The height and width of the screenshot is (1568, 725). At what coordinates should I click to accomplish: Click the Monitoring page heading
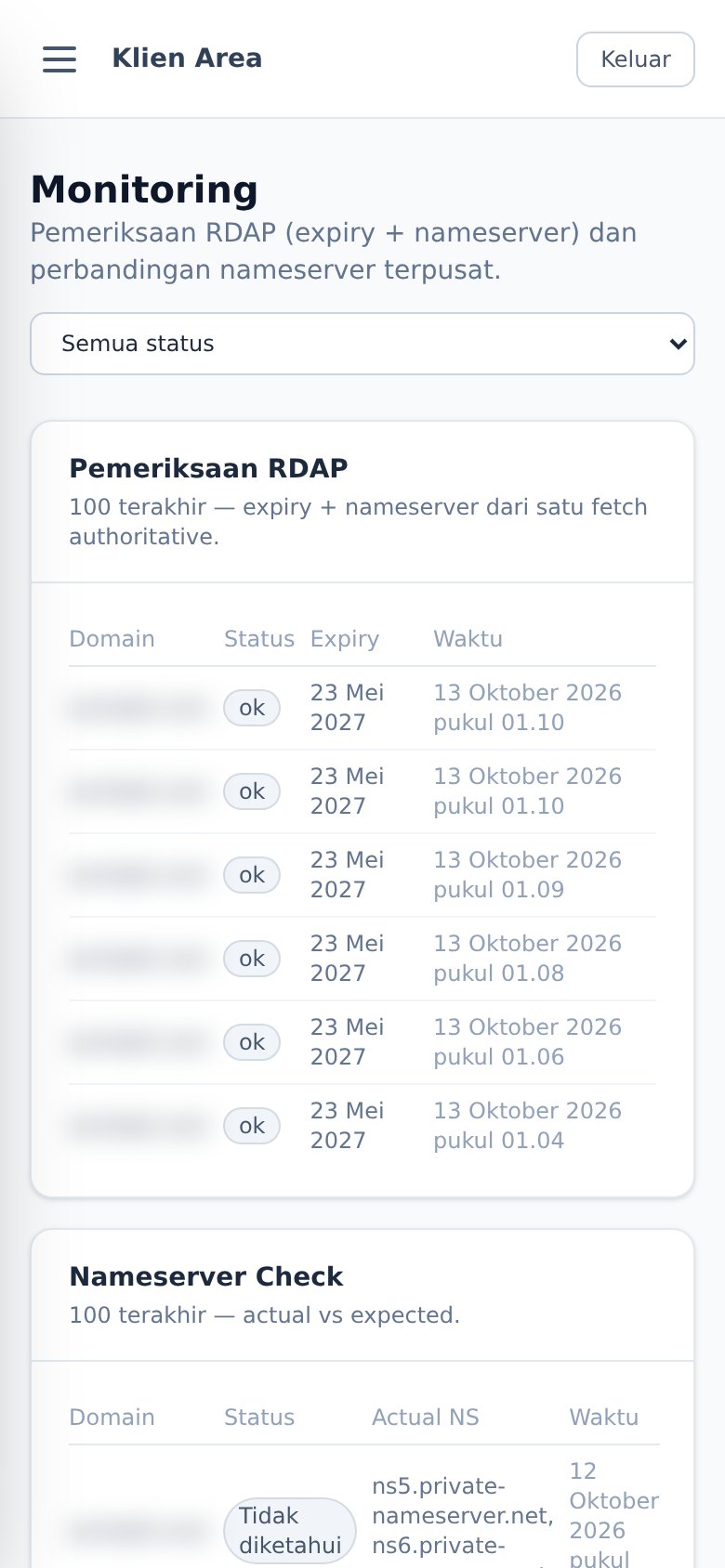[x=144, y=189]
